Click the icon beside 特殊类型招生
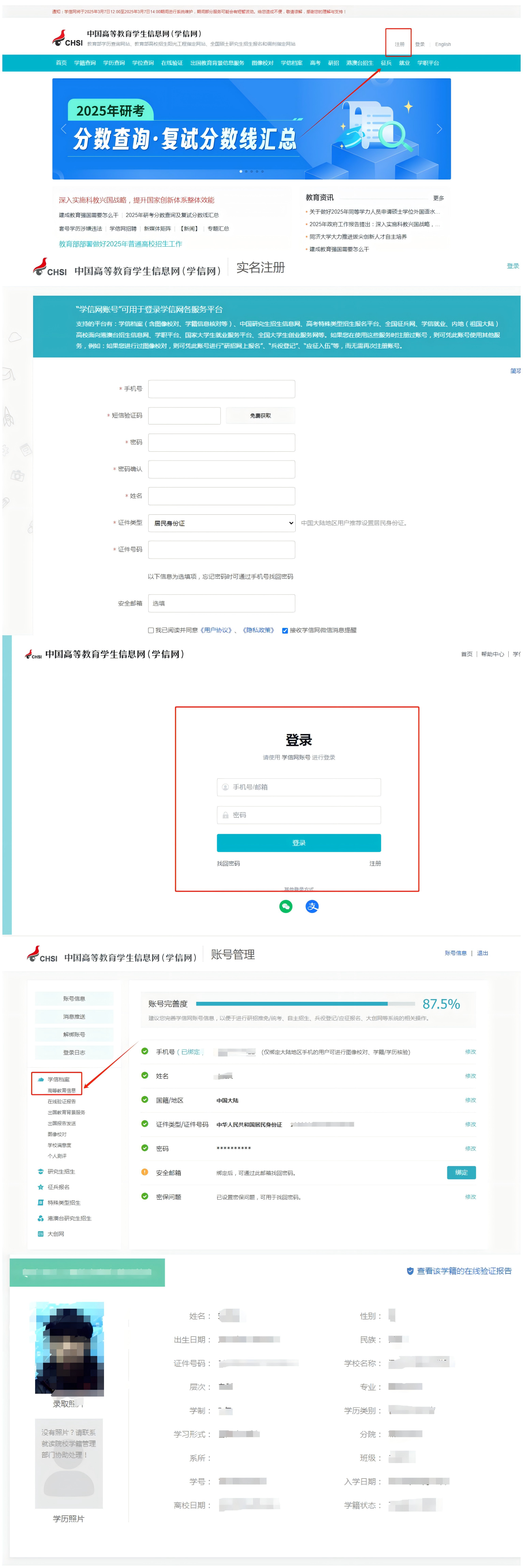This screenshot has width=523, height=1568. tap(41, 1202)
